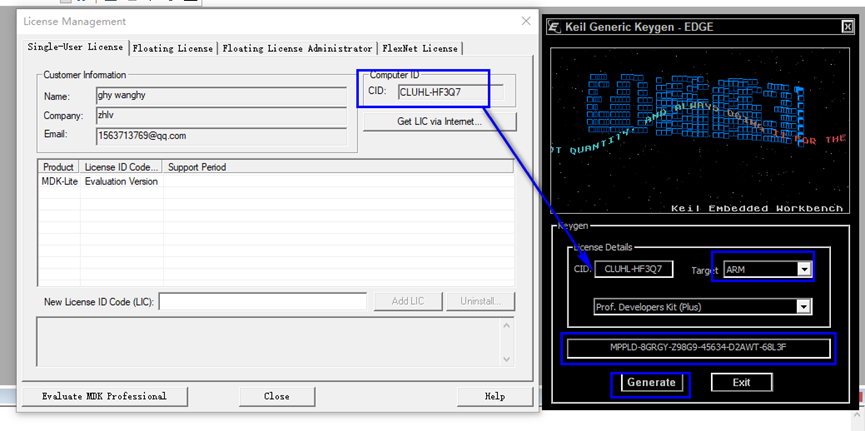Open Help in License Management

click(495, 396)
